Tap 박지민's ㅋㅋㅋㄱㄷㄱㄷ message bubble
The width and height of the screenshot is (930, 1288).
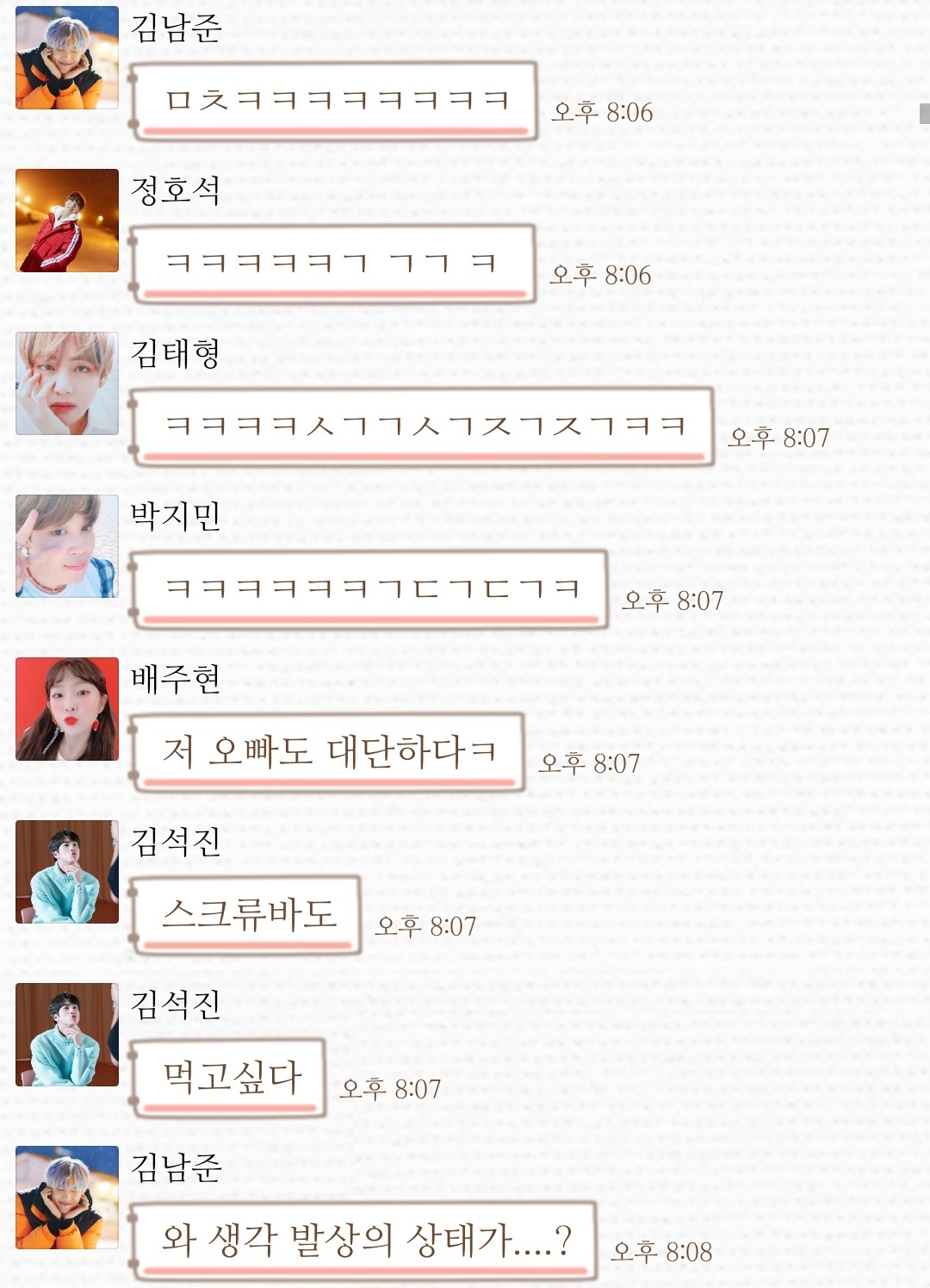click(368, 589)
